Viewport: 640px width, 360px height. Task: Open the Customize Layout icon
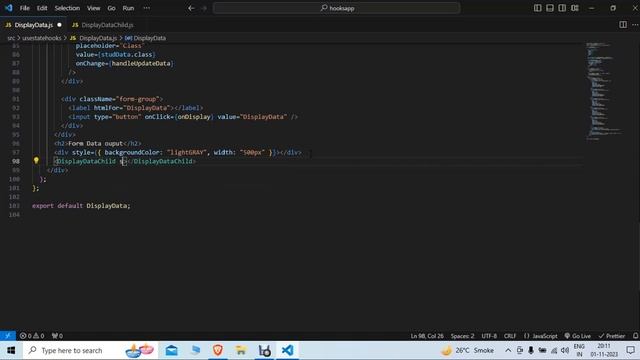575,8
